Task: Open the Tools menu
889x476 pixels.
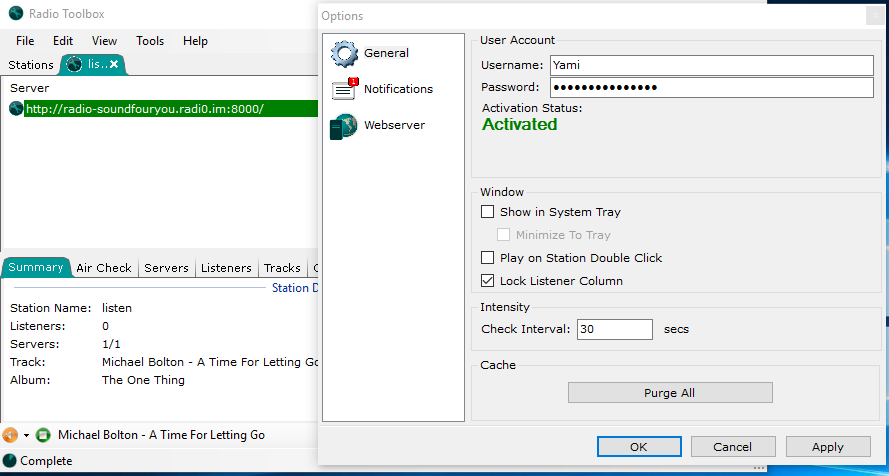Action: [x=150, y=41]
